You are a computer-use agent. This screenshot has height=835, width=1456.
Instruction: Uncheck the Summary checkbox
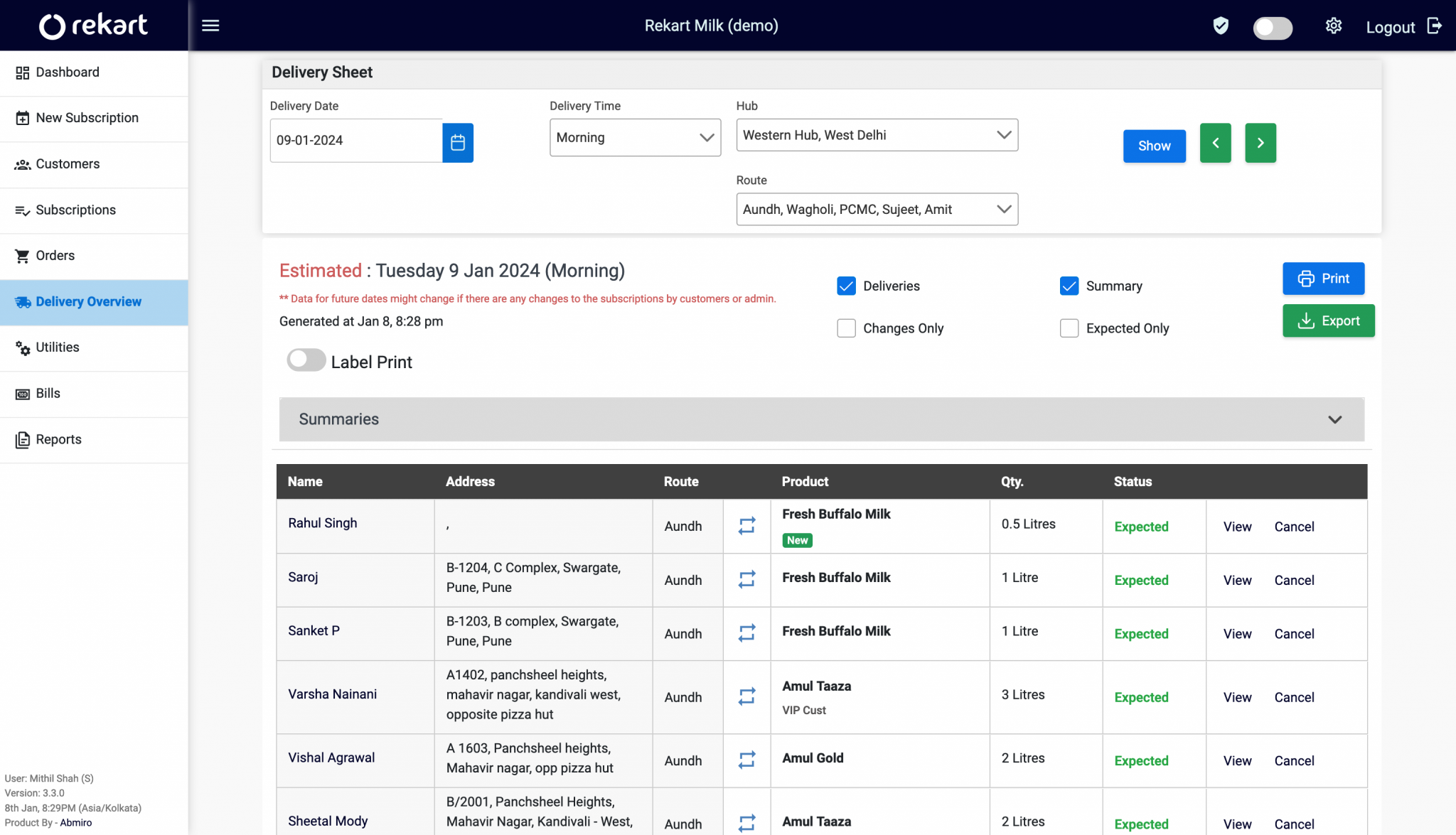click(x=1069, y=286)
